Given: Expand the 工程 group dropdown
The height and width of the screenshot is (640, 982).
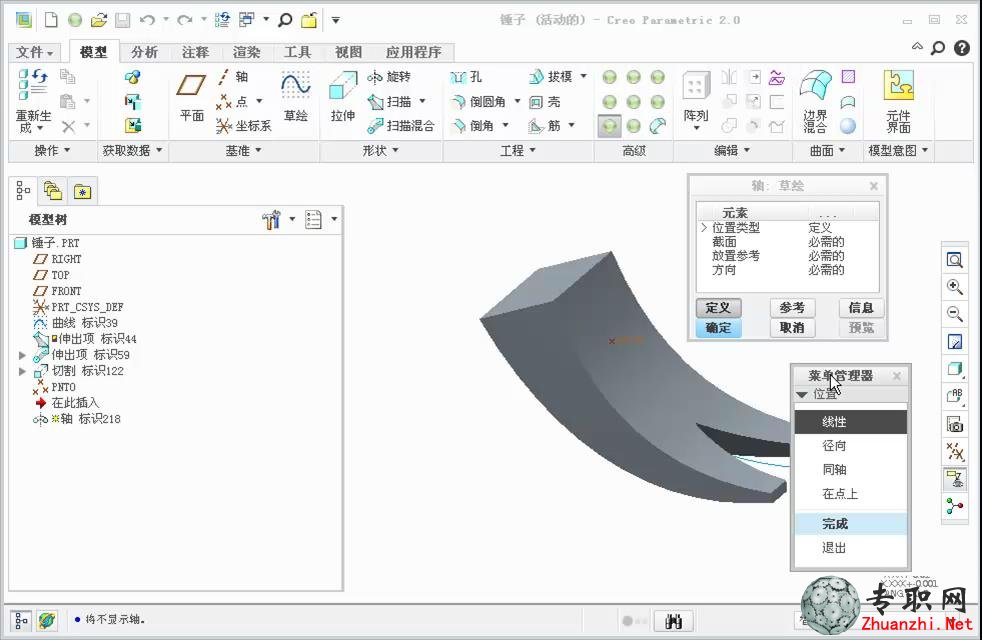Looking at the screenshot, I should pos(518,151).
